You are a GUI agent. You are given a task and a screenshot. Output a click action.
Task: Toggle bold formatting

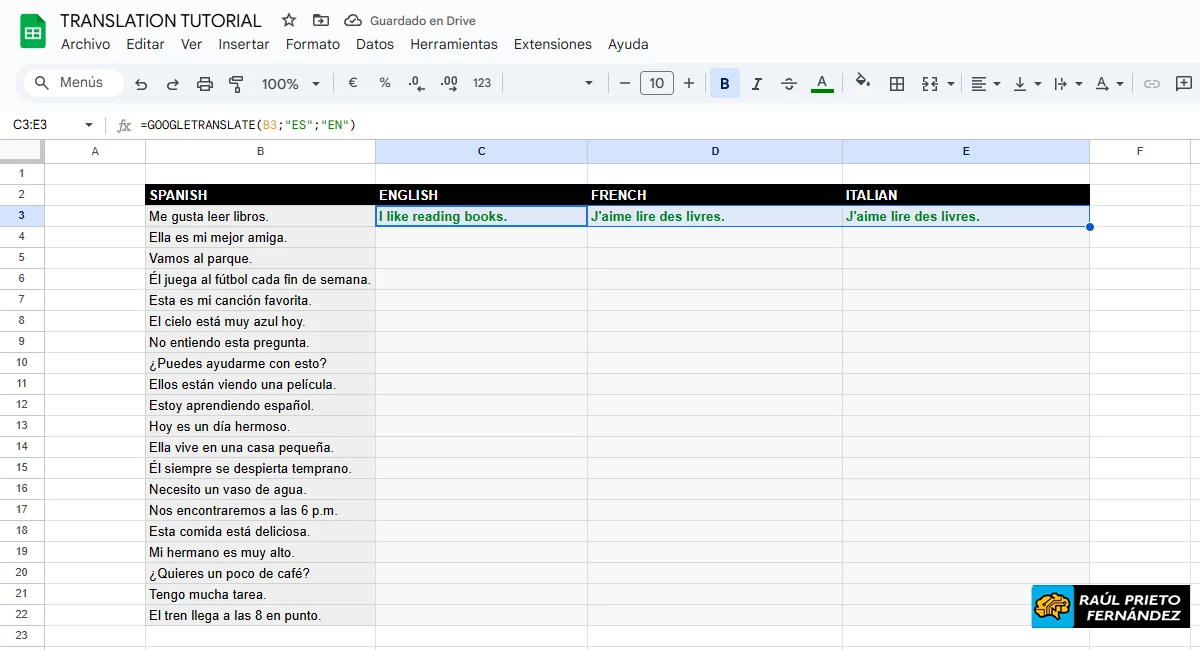[x=724, y=83]
